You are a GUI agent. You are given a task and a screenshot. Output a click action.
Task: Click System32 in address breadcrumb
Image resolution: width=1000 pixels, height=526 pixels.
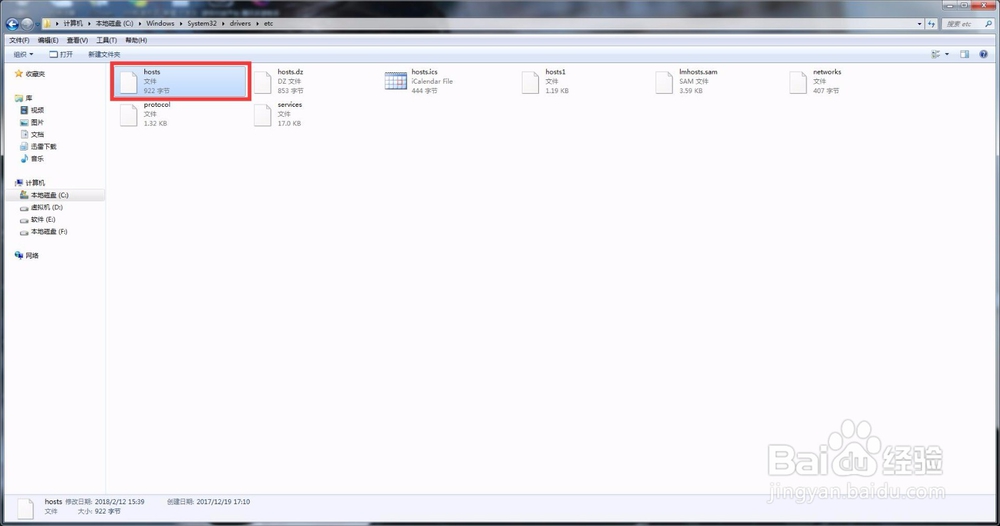coord(202,24)
